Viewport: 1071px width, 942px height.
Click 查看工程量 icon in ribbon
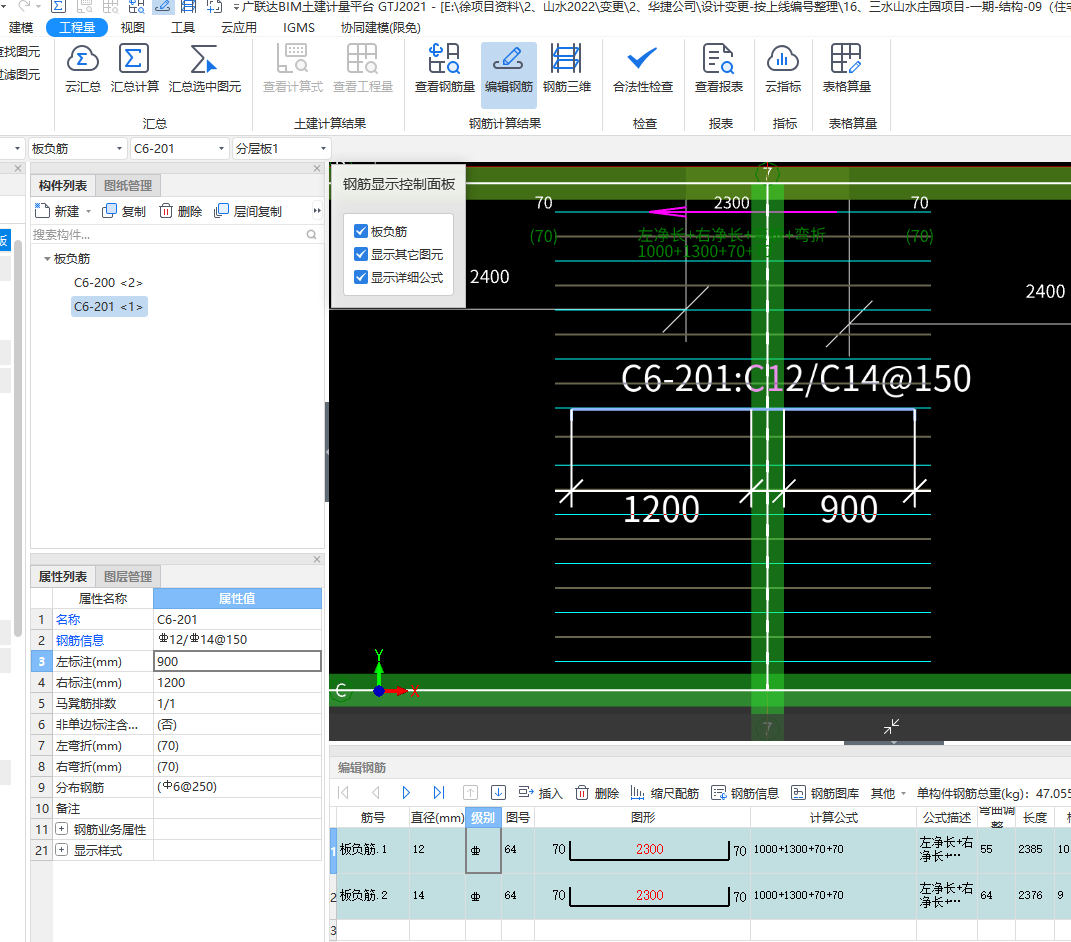click(362, 59)
